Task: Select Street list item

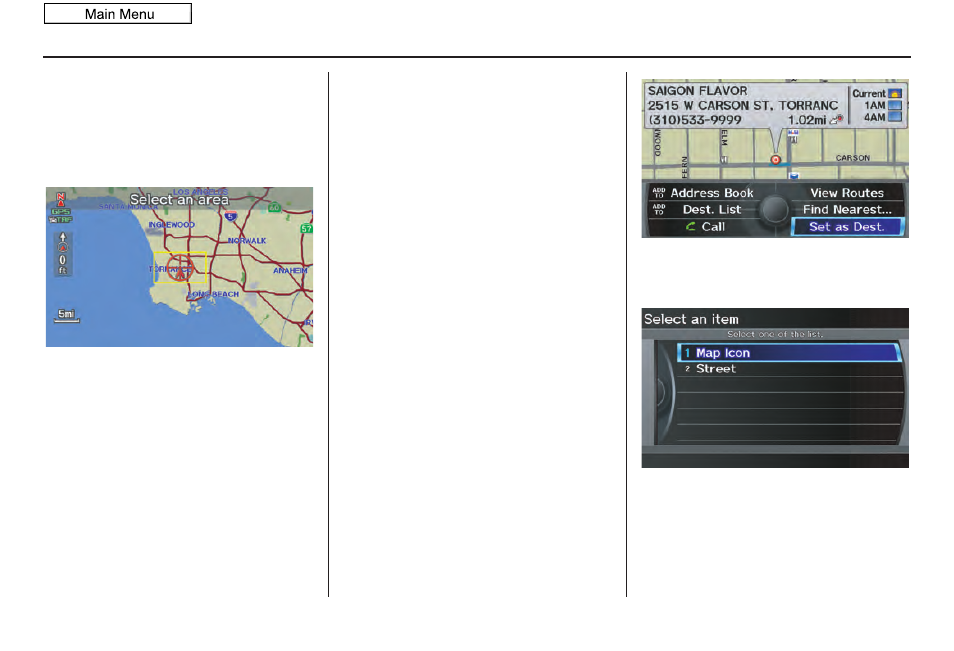Action: pyautogui.click(x=789, y=369)
